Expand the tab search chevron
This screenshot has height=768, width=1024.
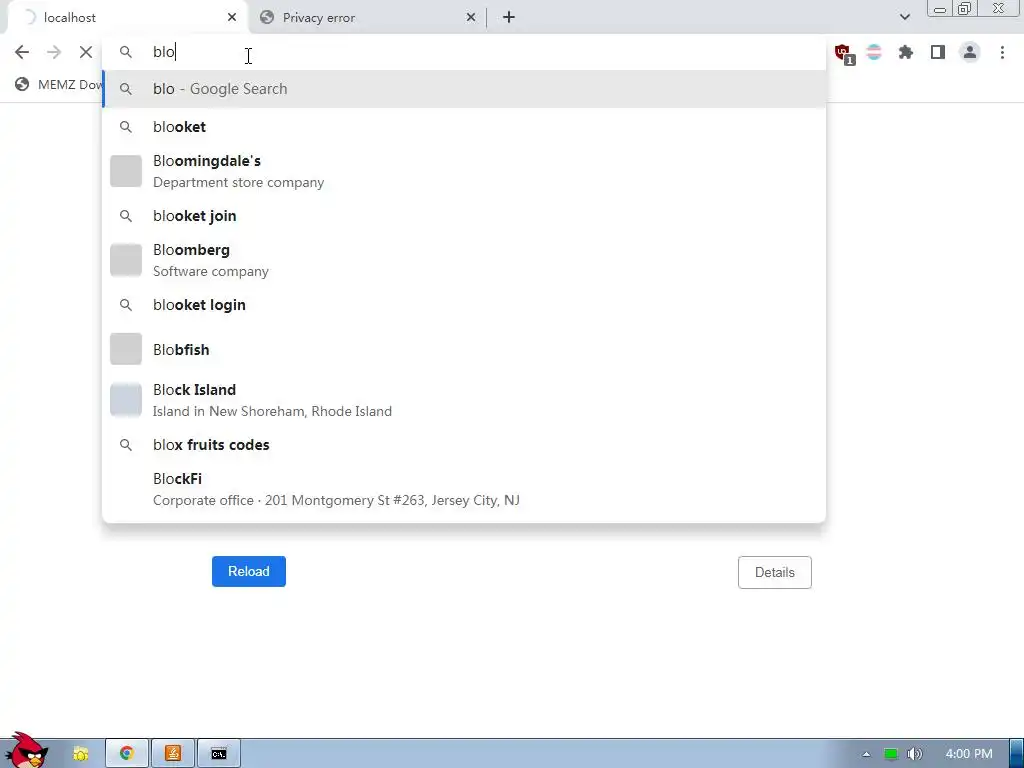[x=904, y=18]
